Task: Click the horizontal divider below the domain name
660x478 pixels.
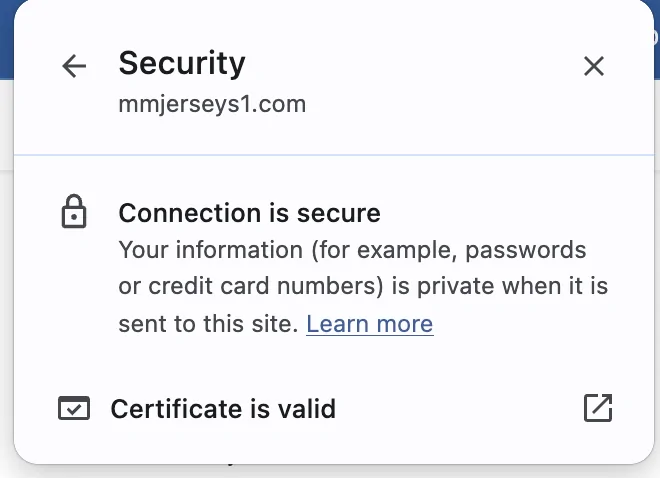Action: coord(334,155)
